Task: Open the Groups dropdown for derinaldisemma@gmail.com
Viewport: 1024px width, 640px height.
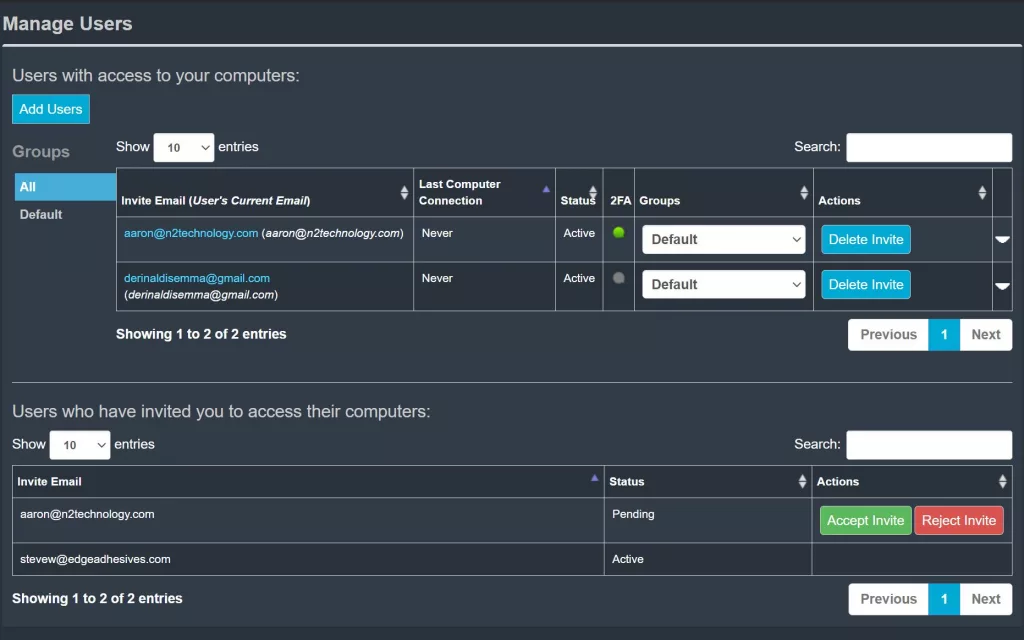Action: click(723, 284)
